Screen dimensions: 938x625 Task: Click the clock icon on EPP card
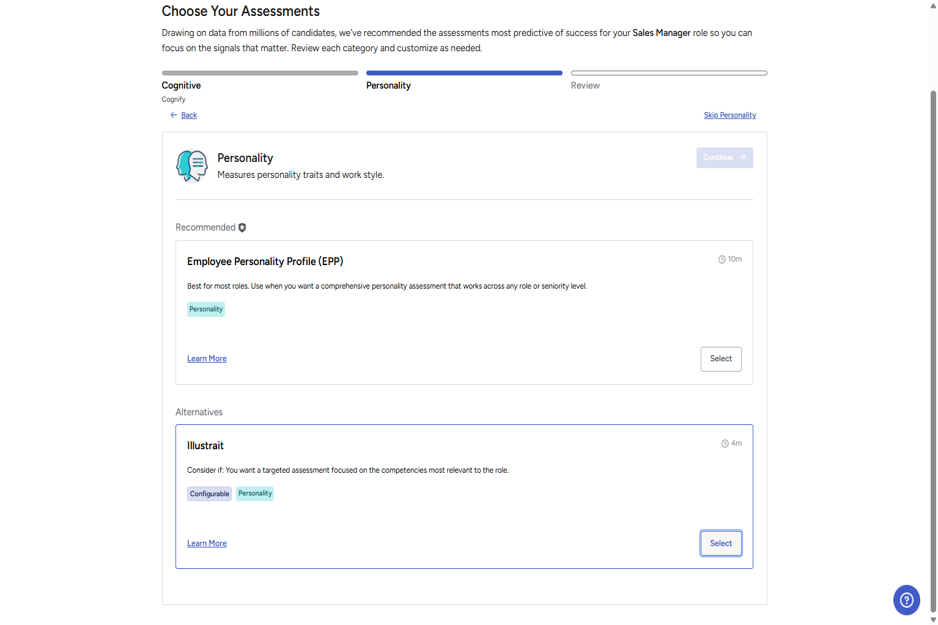721,260
